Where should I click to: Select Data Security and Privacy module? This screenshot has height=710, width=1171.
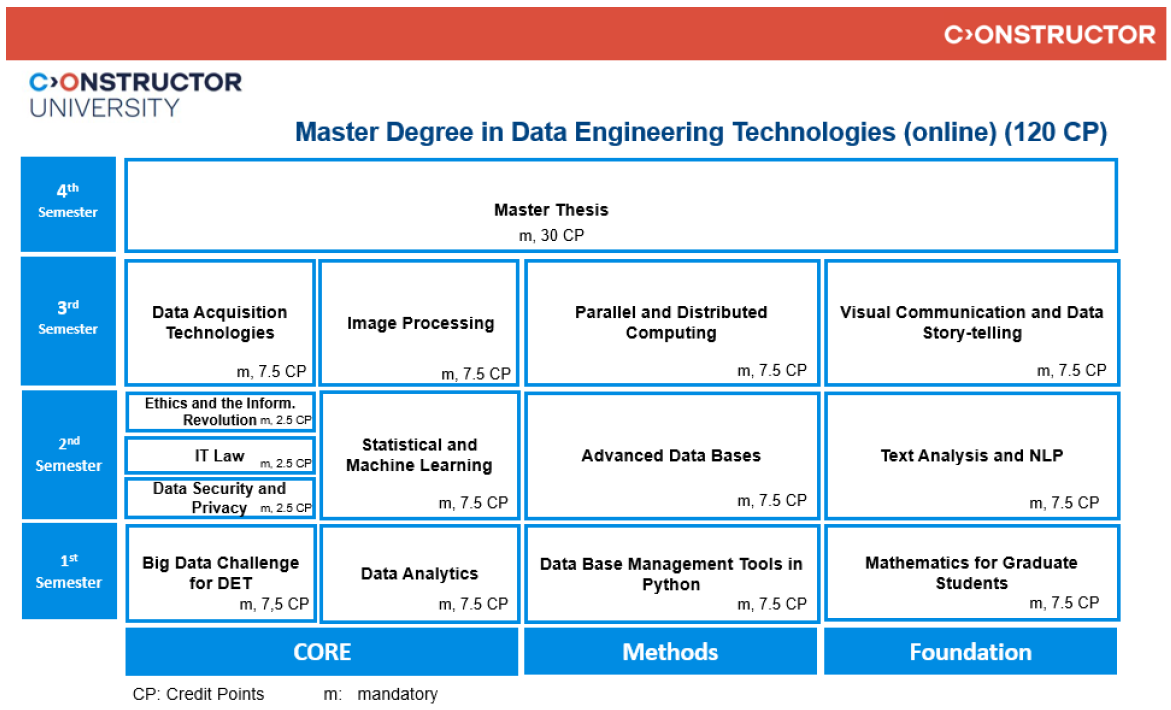pyautogui.click(x=220, y=497)
